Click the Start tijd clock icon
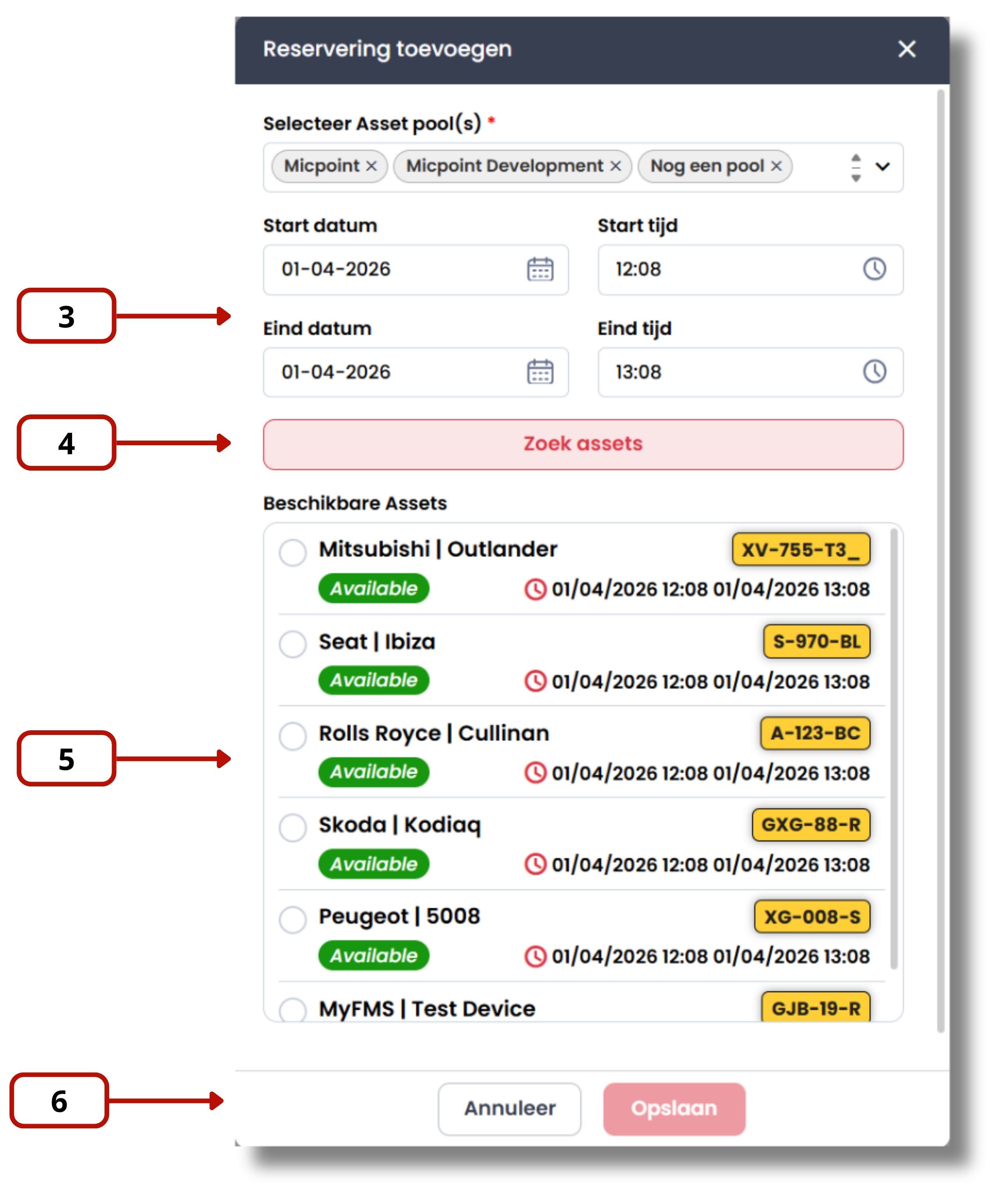The height and width of the screenshot is (1204, 993). pyautogui.click(x=874, y=269)
